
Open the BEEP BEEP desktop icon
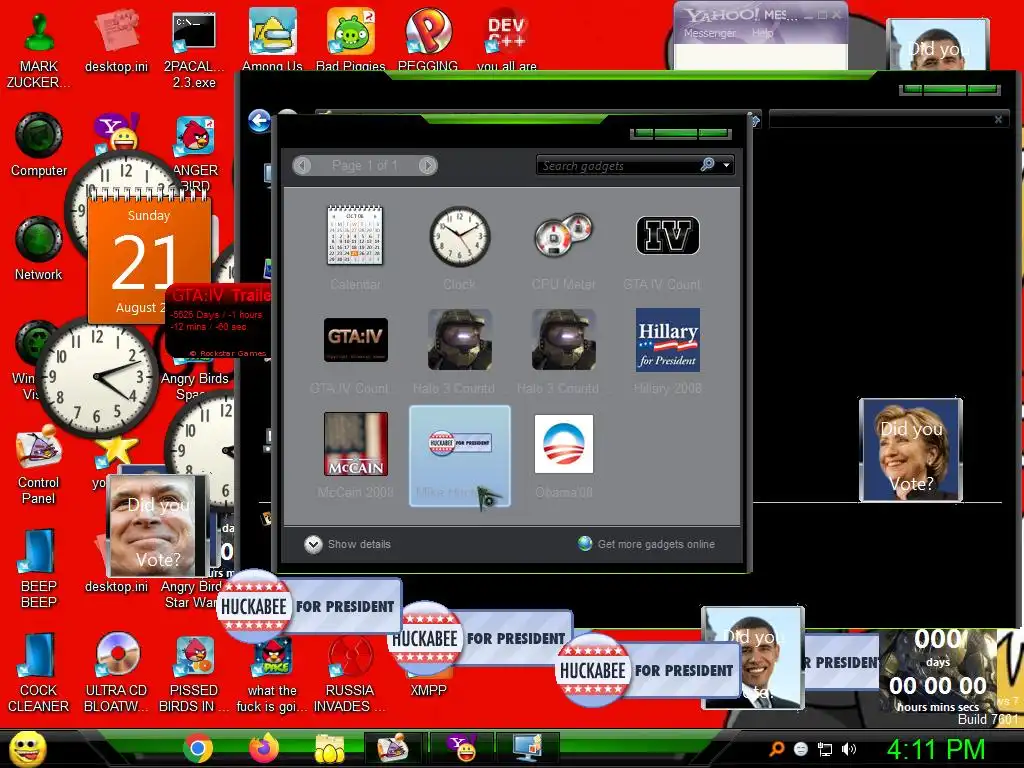pos(39,569)
